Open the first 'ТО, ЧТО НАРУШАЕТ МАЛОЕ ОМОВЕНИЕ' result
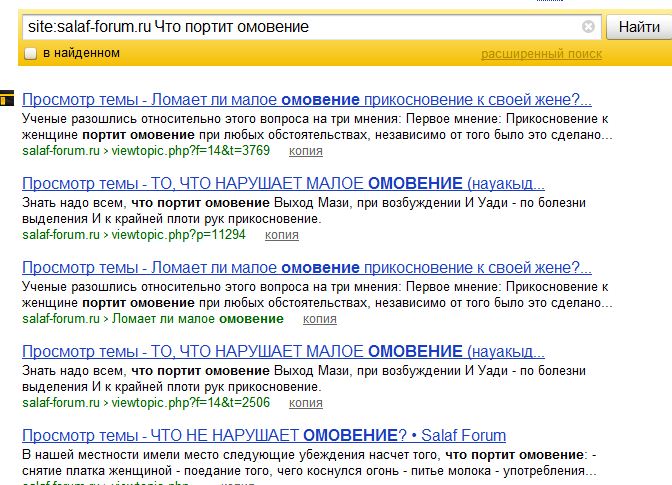 [283, 183]
